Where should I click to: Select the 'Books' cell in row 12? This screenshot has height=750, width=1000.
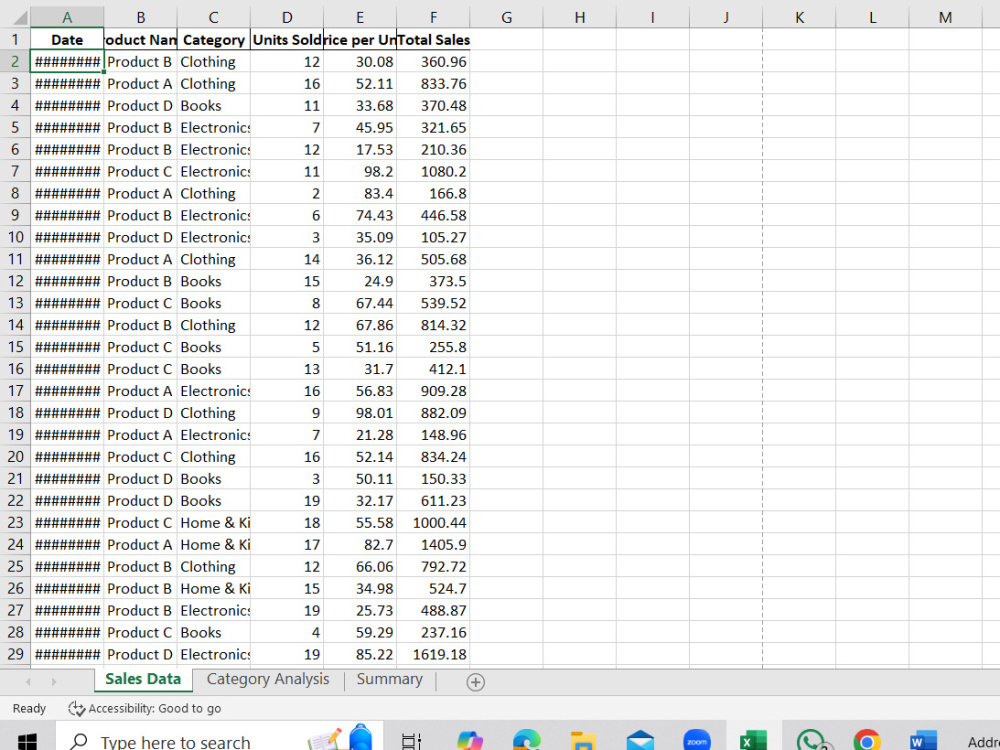[x=214, y=281]
